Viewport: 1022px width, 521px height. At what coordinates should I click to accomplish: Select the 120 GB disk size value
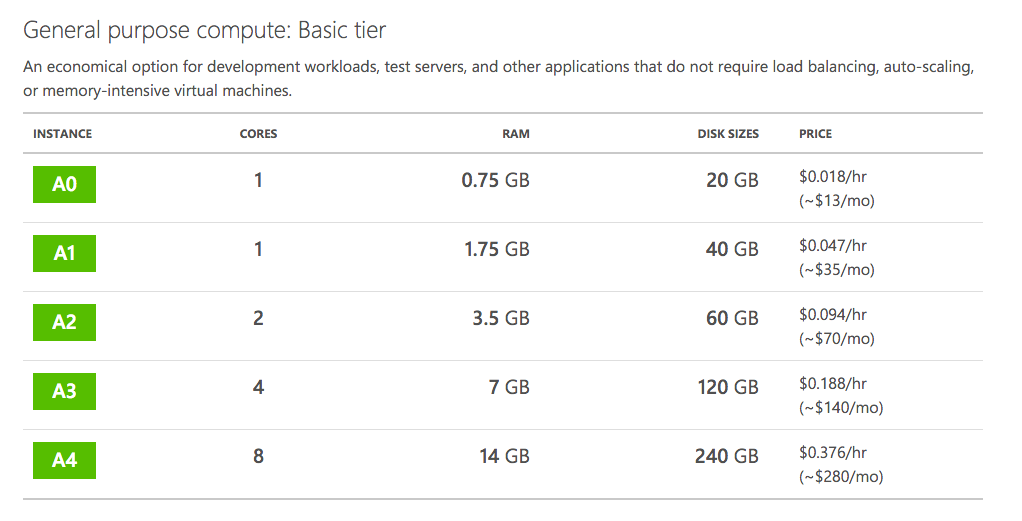click(728, 388)
